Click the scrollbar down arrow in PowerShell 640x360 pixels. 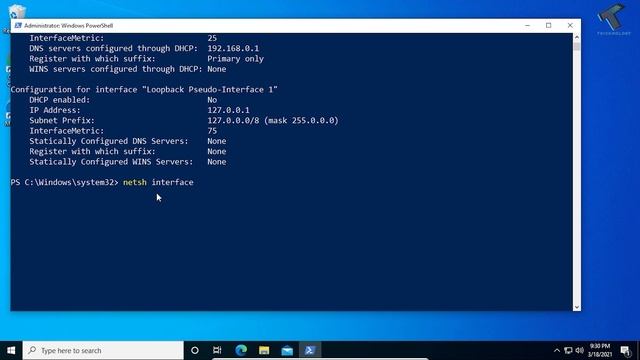pyautogui.click(x=577, y=307)
